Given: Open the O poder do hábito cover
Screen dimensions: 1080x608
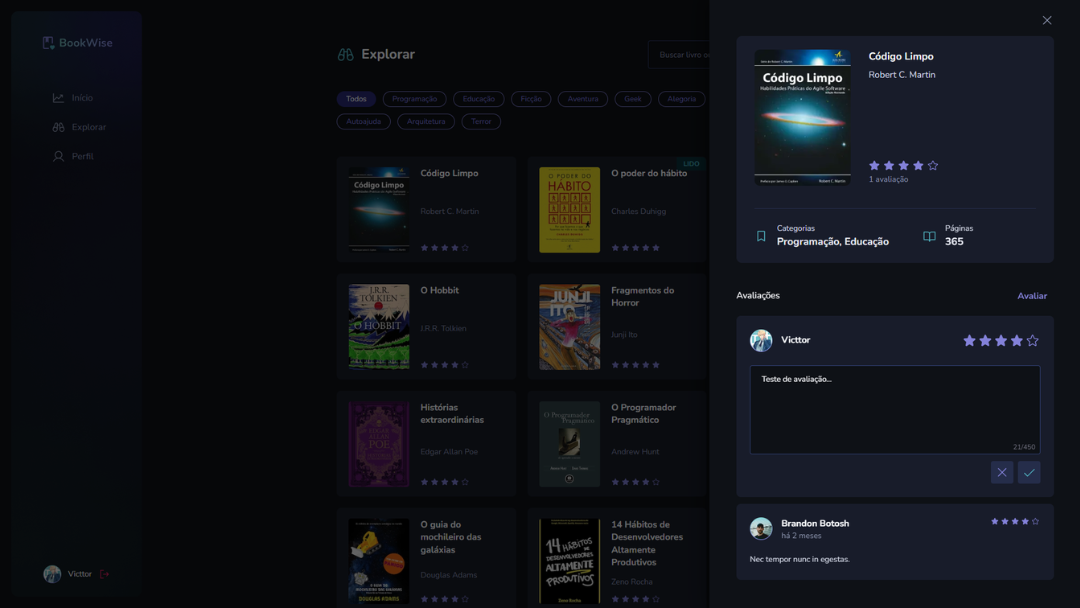Looking at the screenshot, I should pyautogui.click(x=570, y=209).
